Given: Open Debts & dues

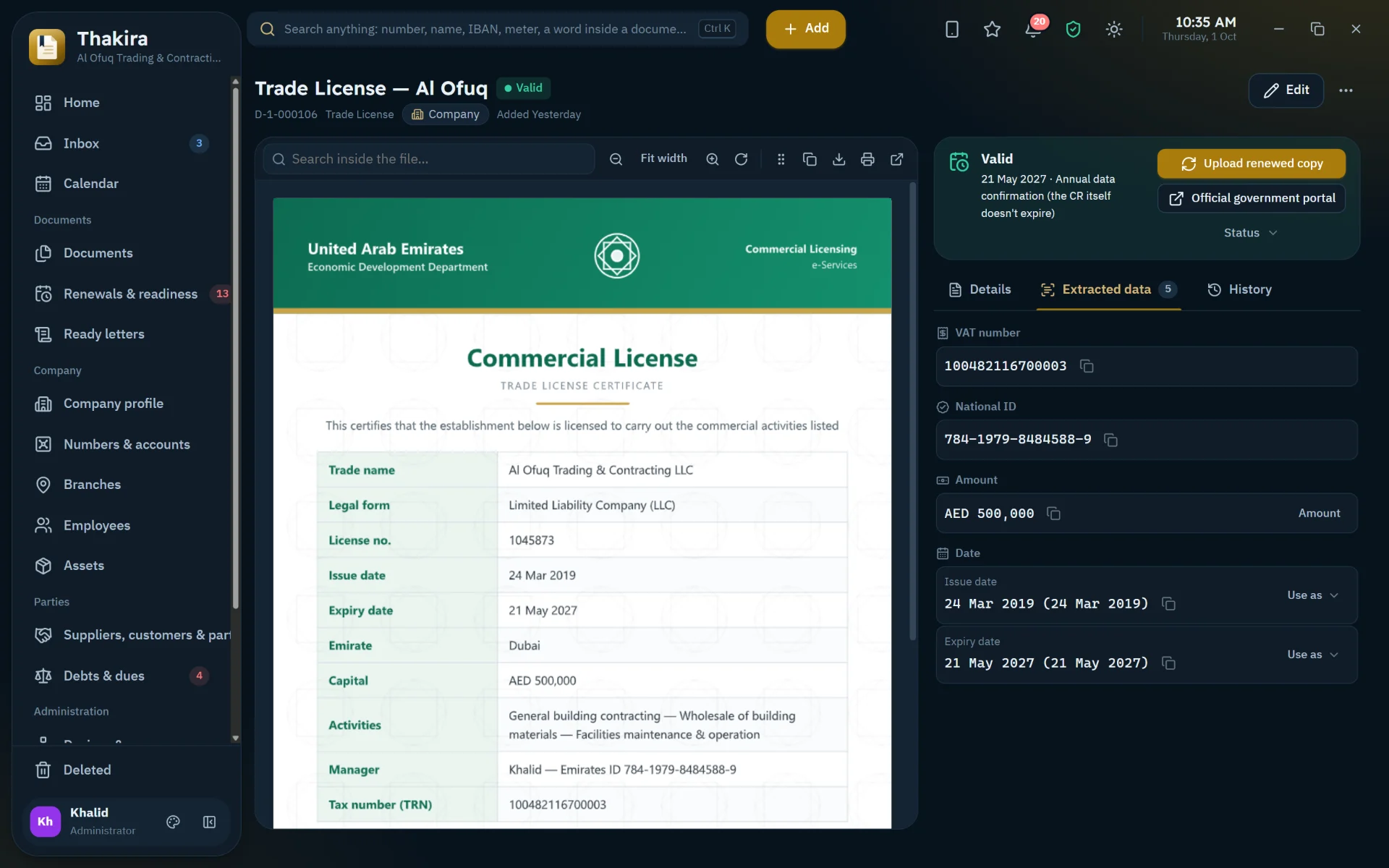Looking at the screenshot, I should 122,676.
